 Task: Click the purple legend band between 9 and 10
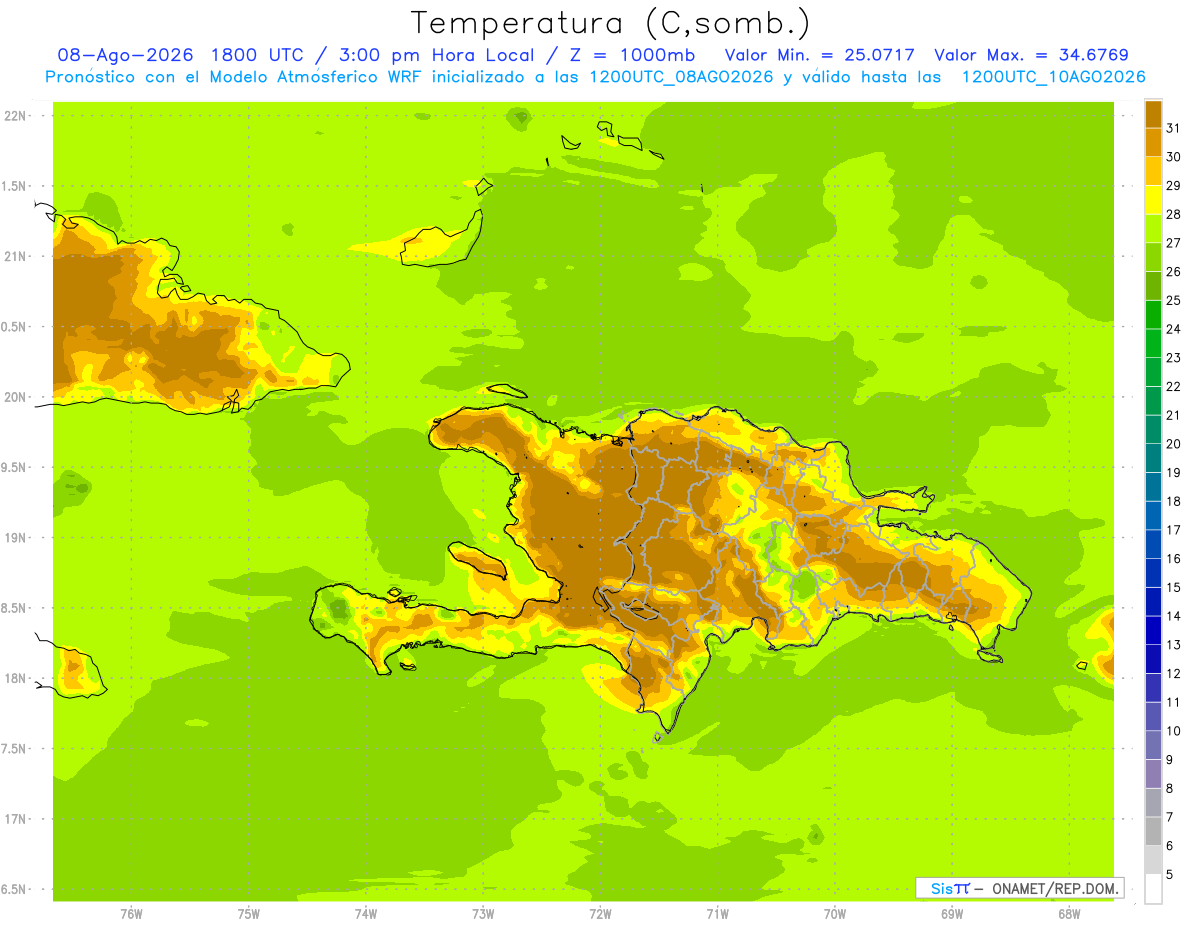click(1153, 745)
